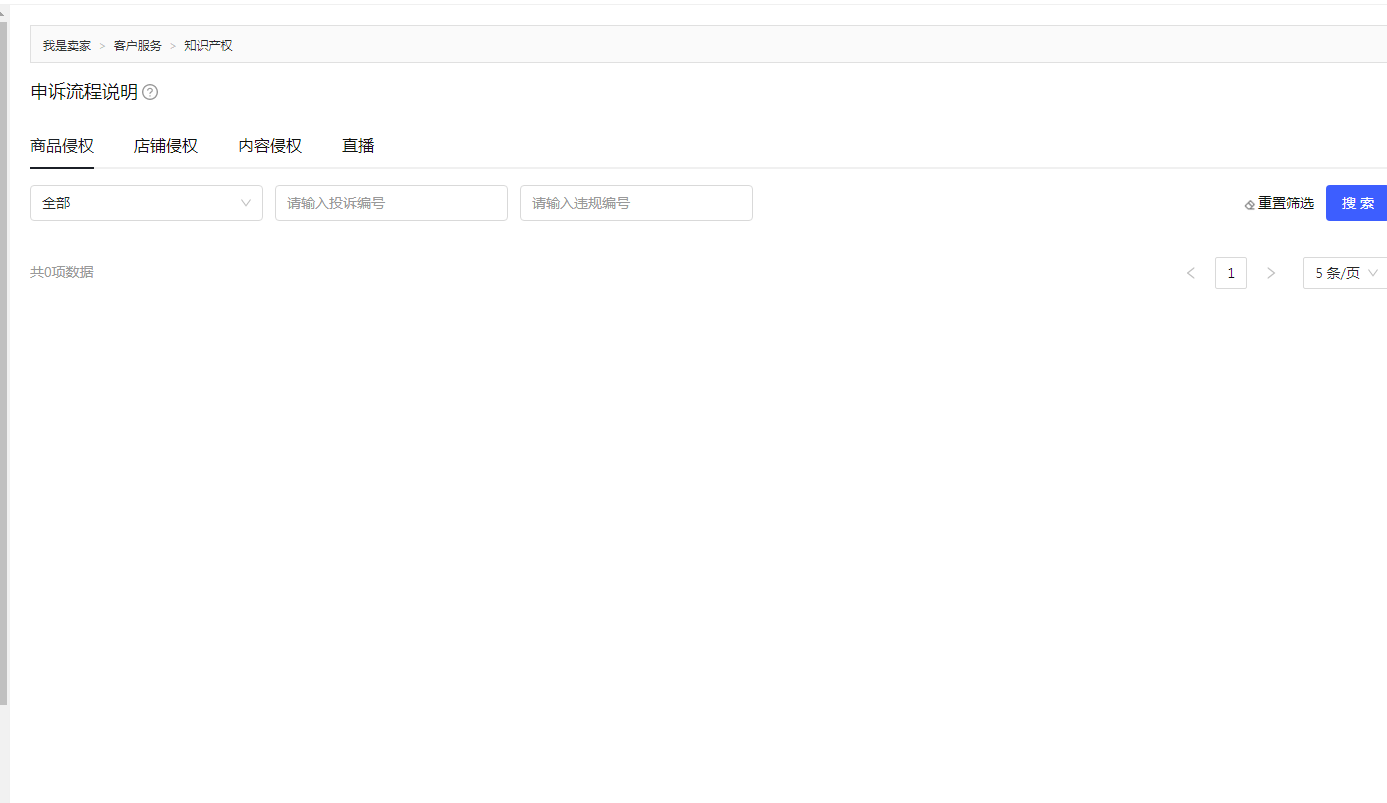The width and height of the screenshot is (1387, 803).
Task: Open the 申诉流程说明 help question-mark icon
Action: click(x=150, y=92)
